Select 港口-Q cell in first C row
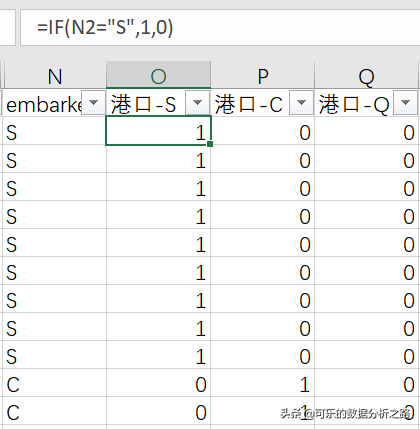This screenshot has width=420, height=429. tap(367, 383)
